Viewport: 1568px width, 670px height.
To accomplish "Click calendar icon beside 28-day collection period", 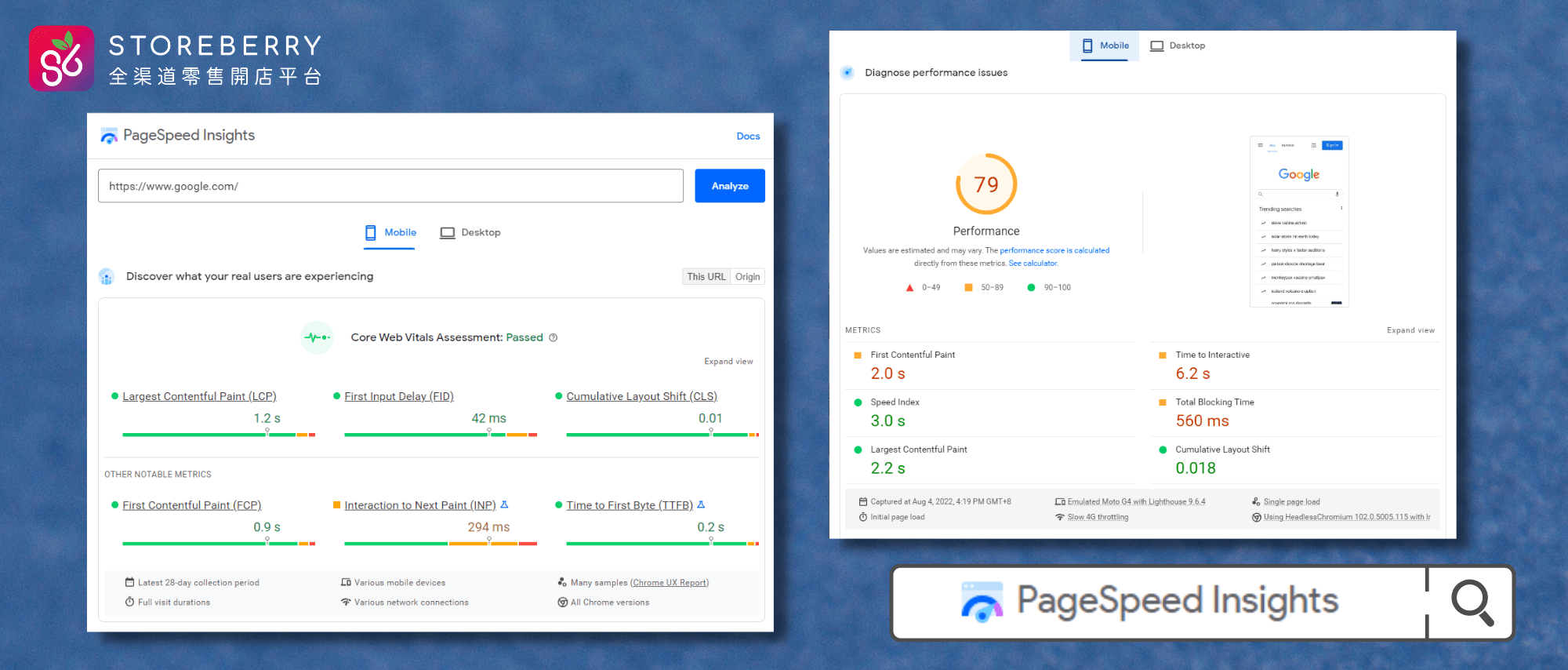I will (x=129, y=582).
